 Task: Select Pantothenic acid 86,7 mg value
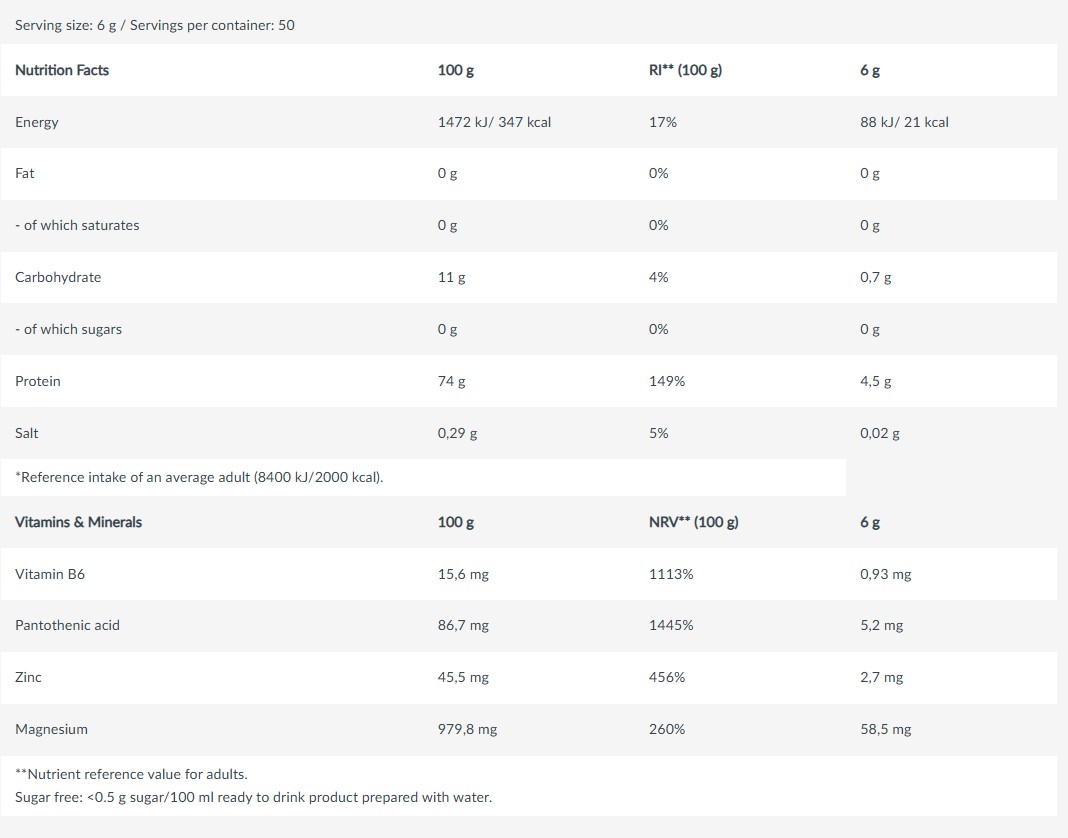[463, 625]
